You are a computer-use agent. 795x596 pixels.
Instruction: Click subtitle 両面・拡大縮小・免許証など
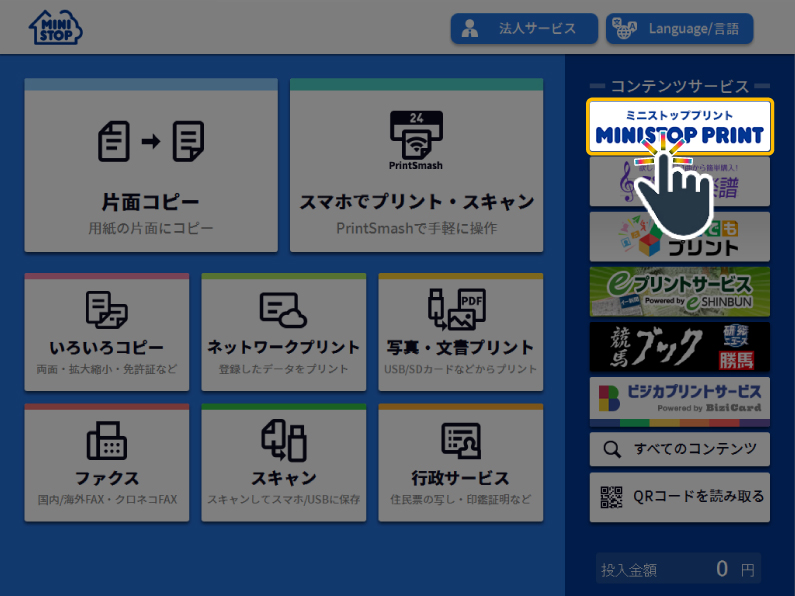pyautogui.click(x=107, y=369)
